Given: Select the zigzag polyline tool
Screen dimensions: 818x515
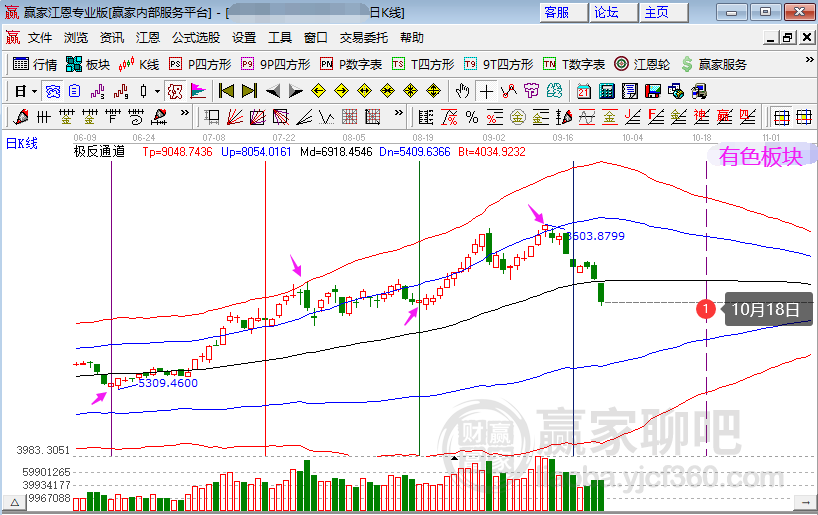Looking at the screenshot, I should pyautogui.click(x=509, y=92).
